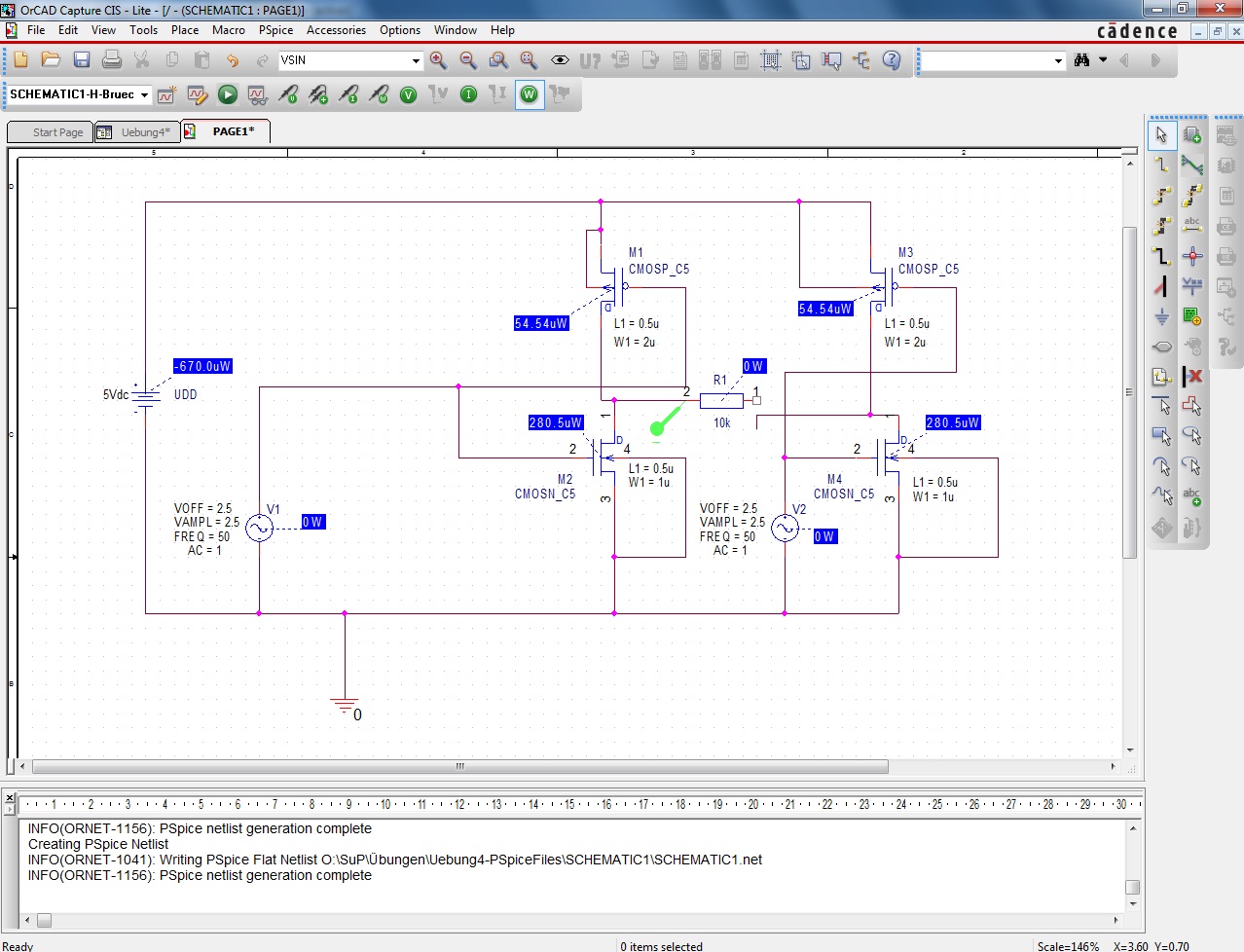The height and width of the screenshot is (952, 1244).
Task: Toggle bias voltage display V
Action: [409, 94]
